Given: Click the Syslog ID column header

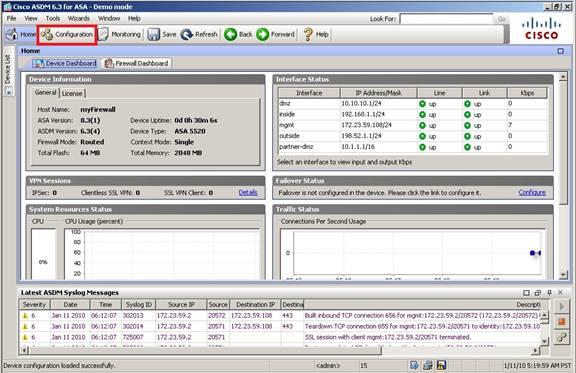Looking at the screenshot, I should (x=138, y=305).
